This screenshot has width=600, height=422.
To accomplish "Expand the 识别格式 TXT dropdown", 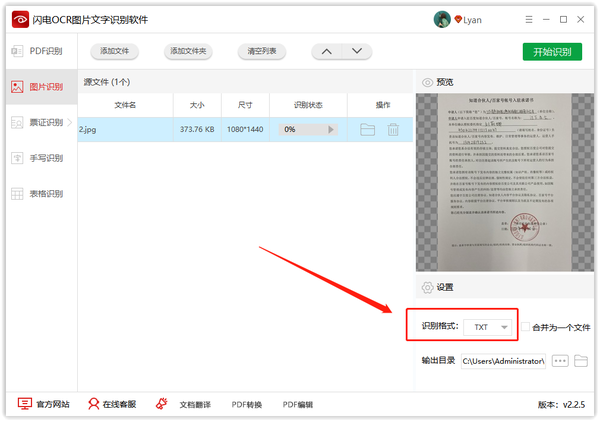I will pos(489,327).
